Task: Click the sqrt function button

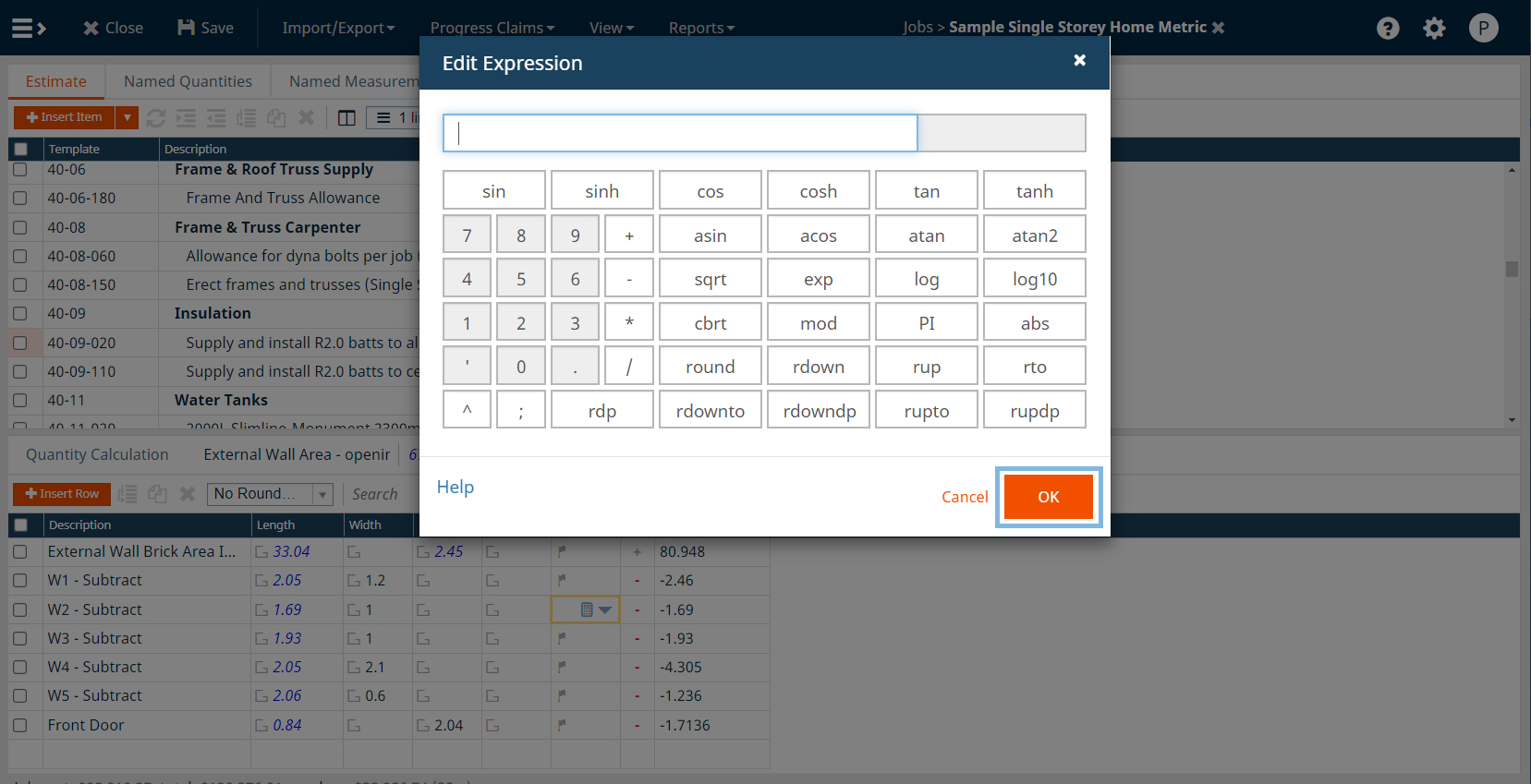Action: pyautogui.click(x=711, y=278)
